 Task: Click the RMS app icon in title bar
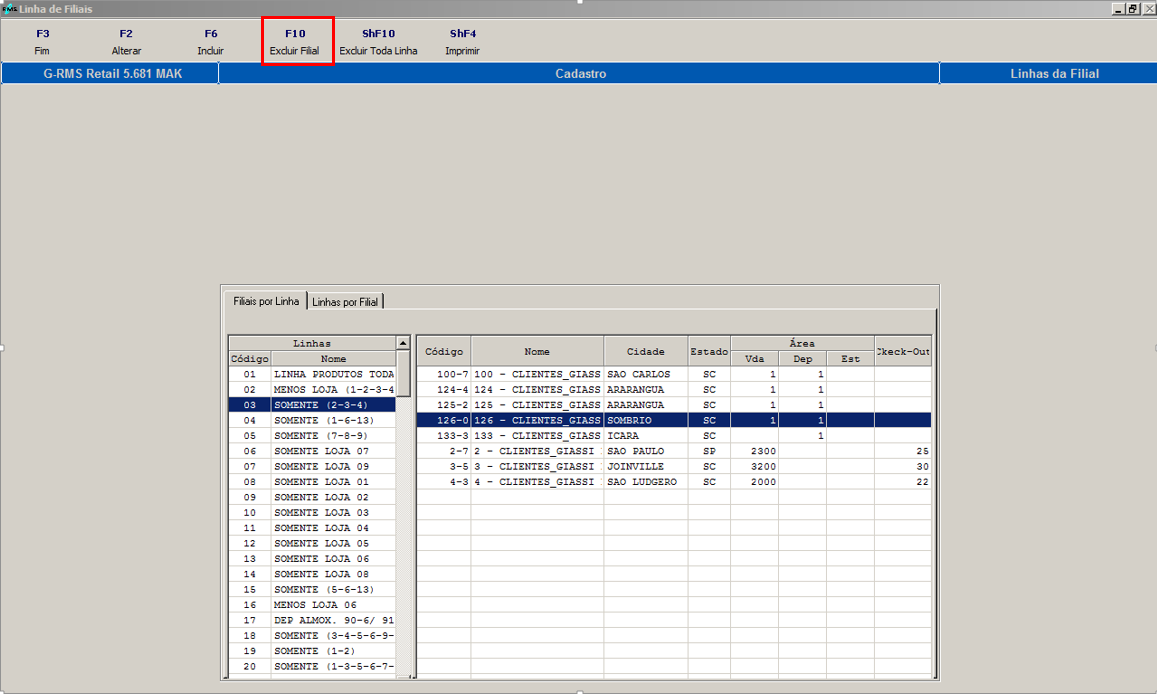pyautogui.click(x=9, y=9)
